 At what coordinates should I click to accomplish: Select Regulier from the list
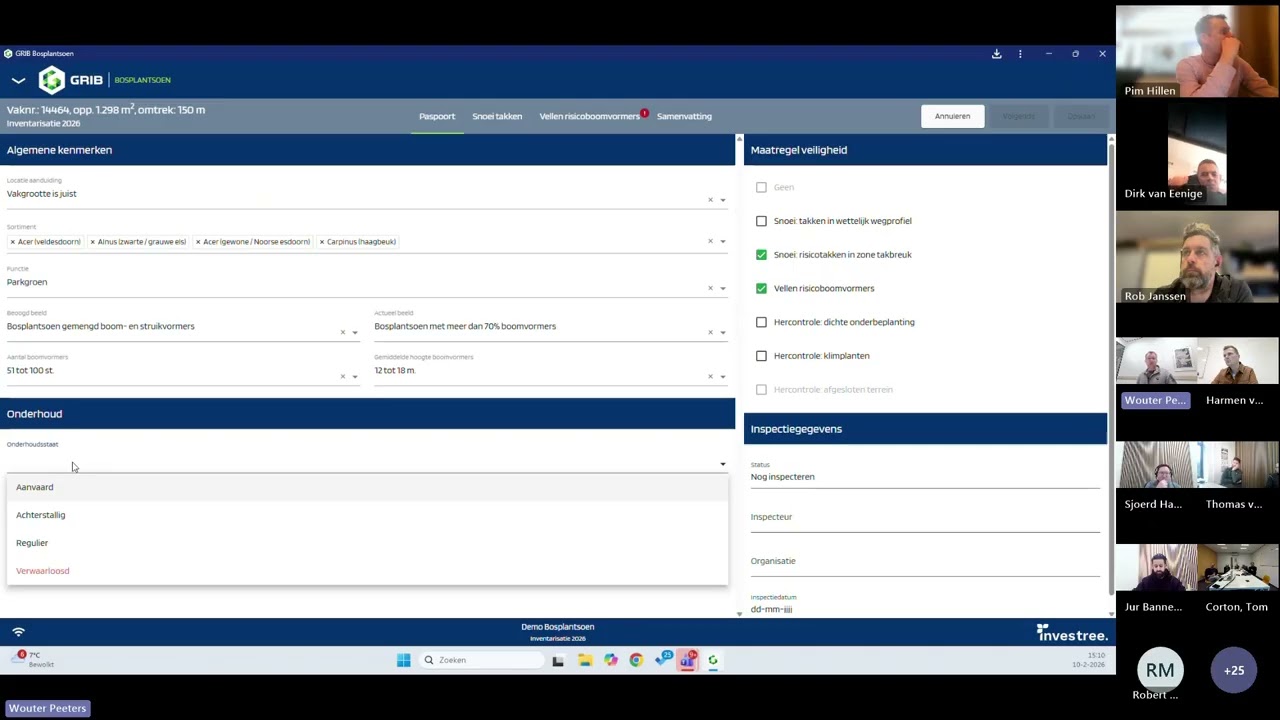(x=367, y=543)
